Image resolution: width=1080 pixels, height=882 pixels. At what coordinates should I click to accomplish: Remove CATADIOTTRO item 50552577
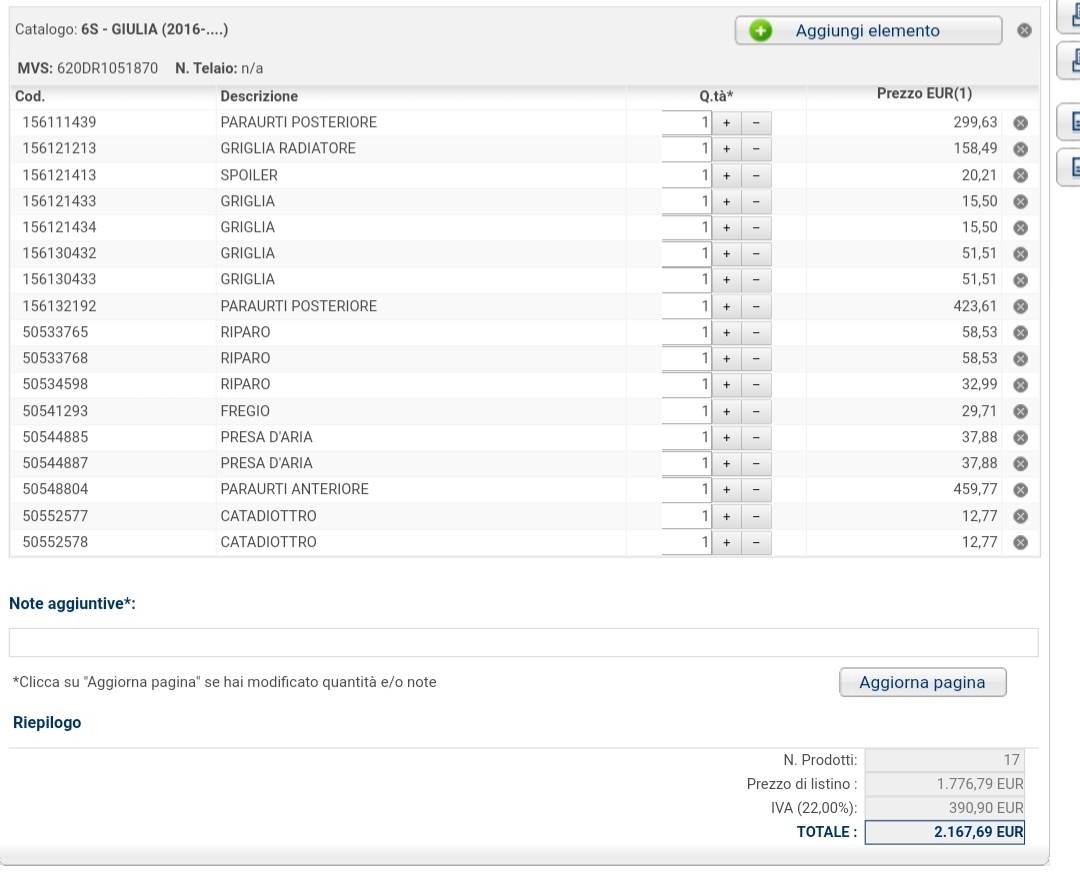pyautogui.click(x=1020, y=516)
